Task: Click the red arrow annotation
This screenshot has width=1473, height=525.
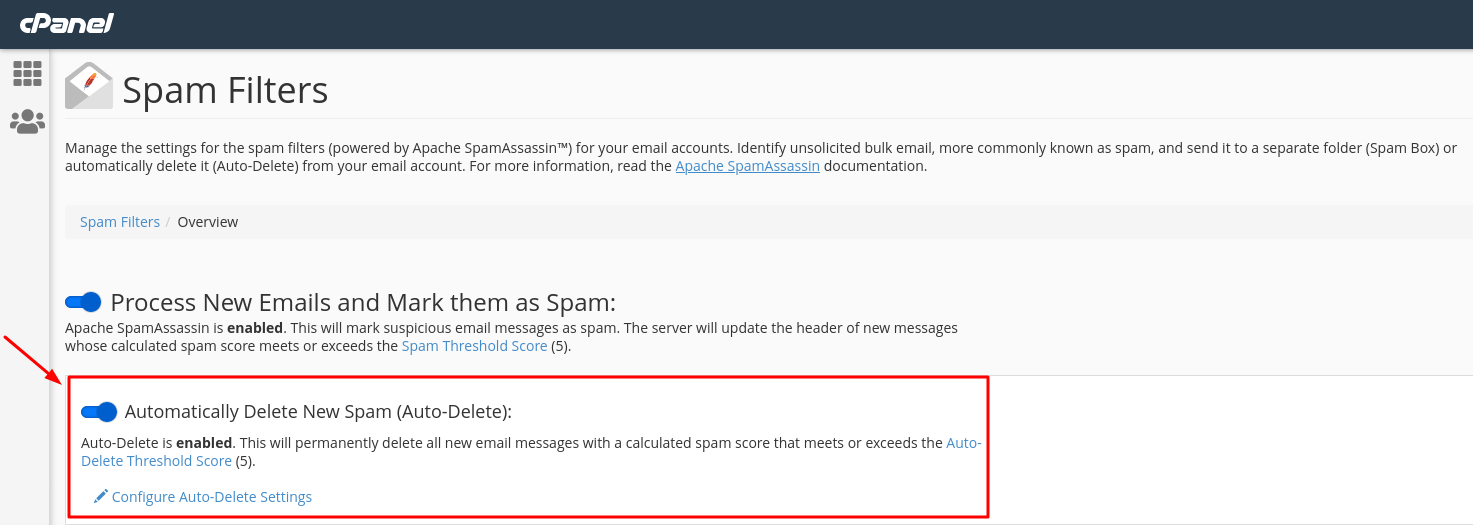Action: click(32, 359)
